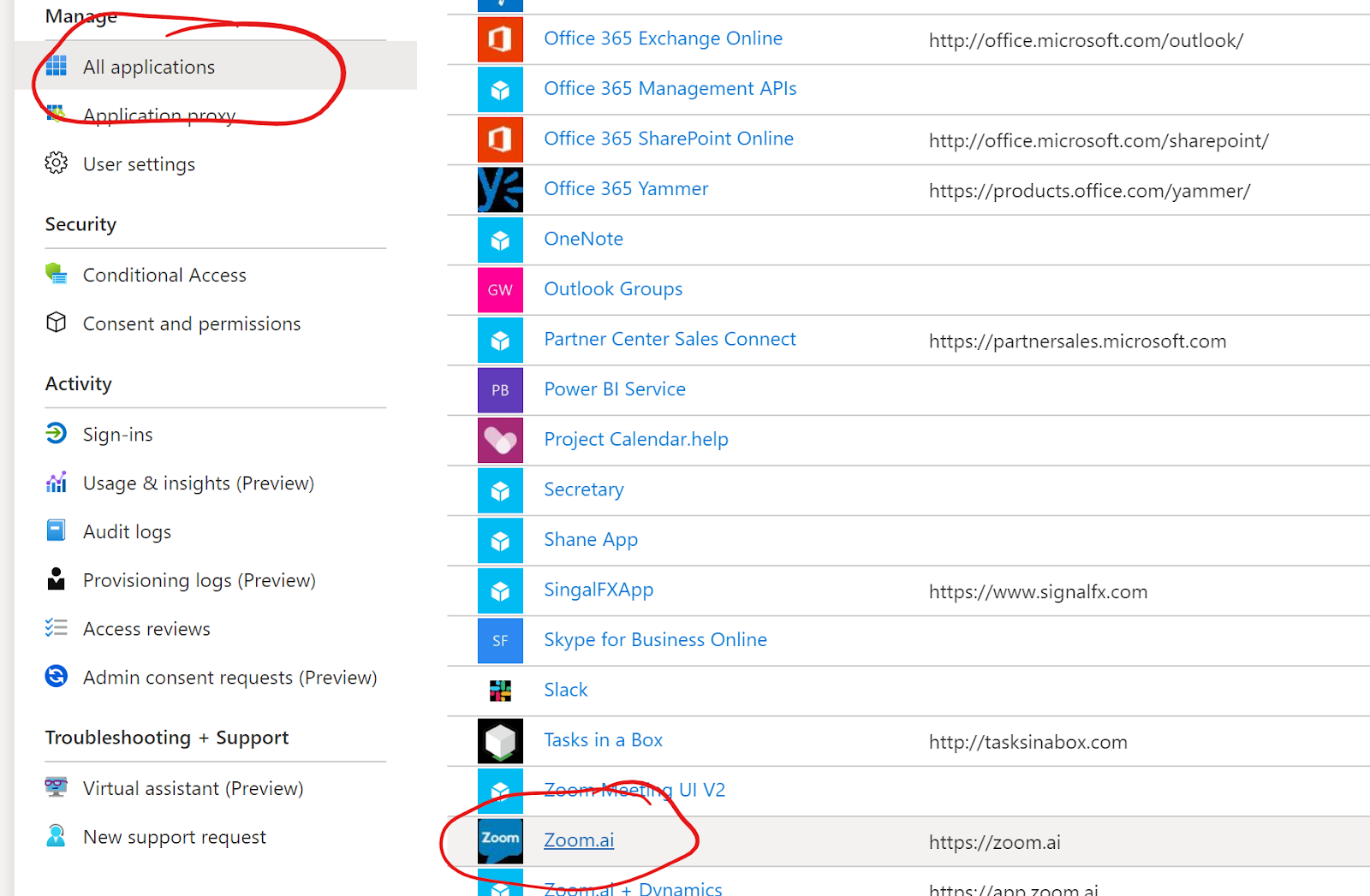Click the Conditional Access icon
Viewport: 1370px width, 896px height.
pyautogui.click(x=57, y=274)
